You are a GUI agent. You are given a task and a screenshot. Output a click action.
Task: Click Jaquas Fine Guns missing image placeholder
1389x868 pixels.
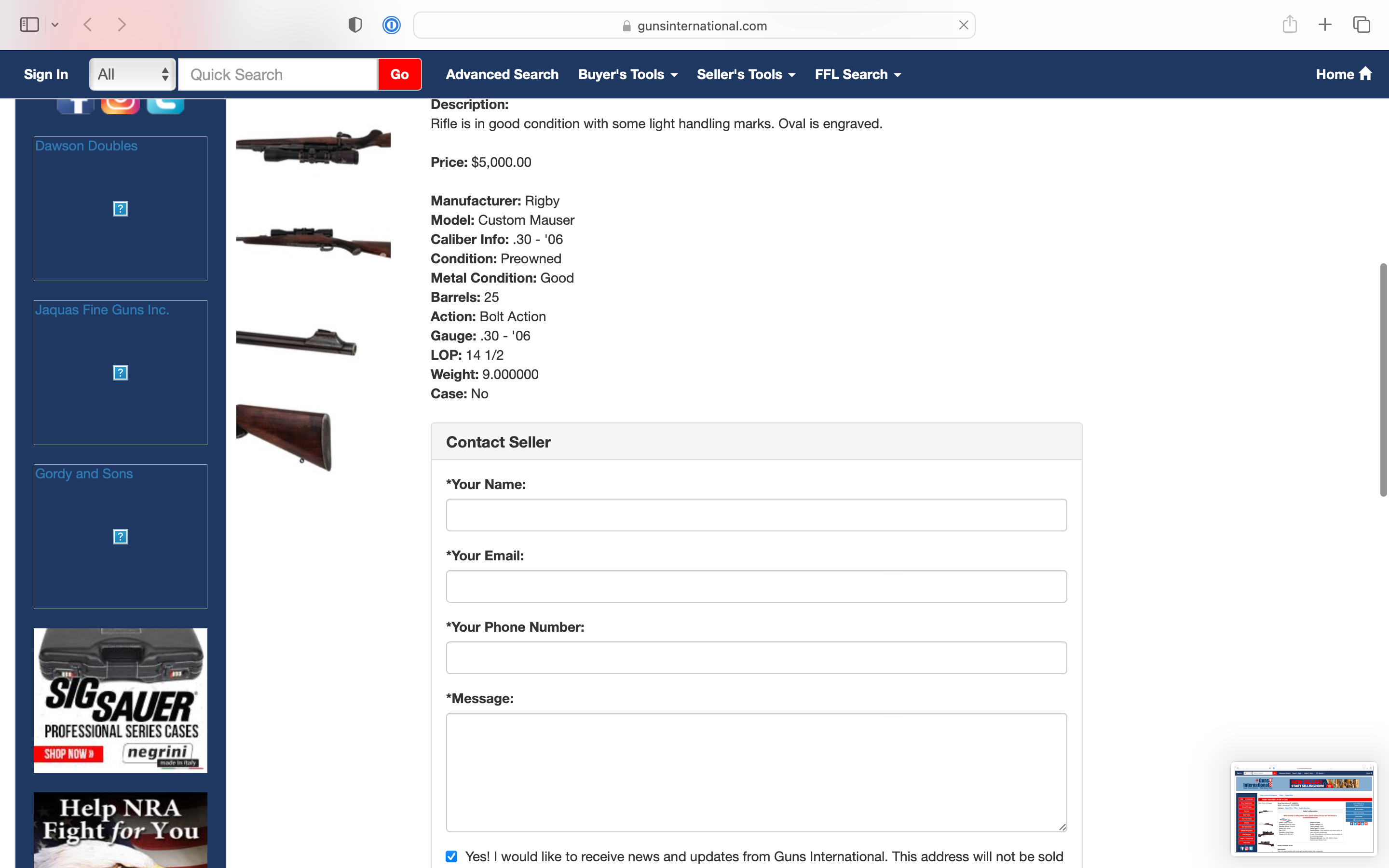coord(121,373)
